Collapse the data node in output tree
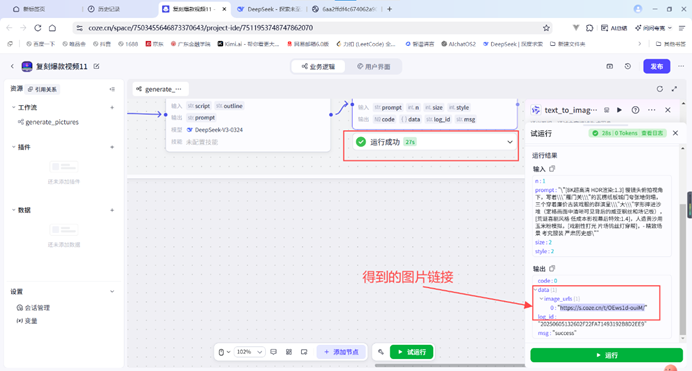Image resolution: width=692 pixels, height=371 pixels. 535,290
